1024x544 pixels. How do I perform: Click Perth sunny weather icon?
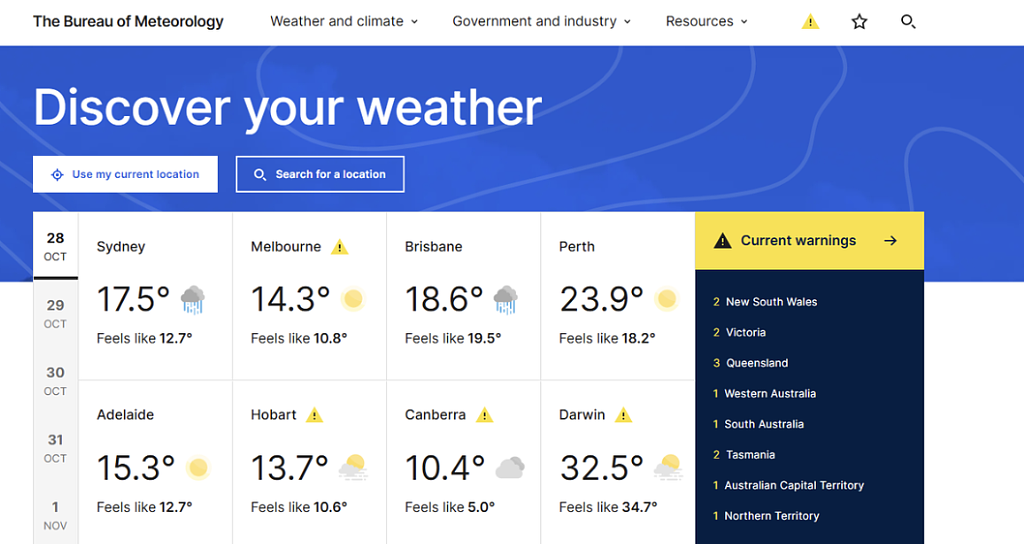click(x=667, y=299)
